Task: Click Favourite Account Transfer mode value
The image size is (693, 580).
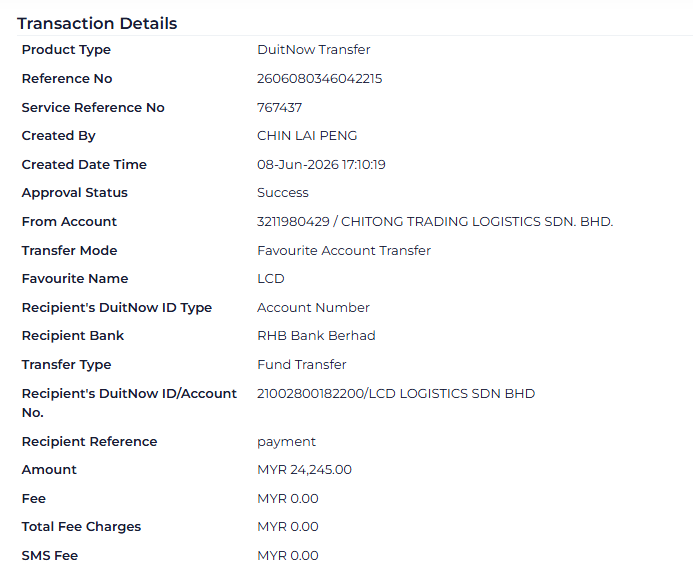Action: tap(344, 251)
